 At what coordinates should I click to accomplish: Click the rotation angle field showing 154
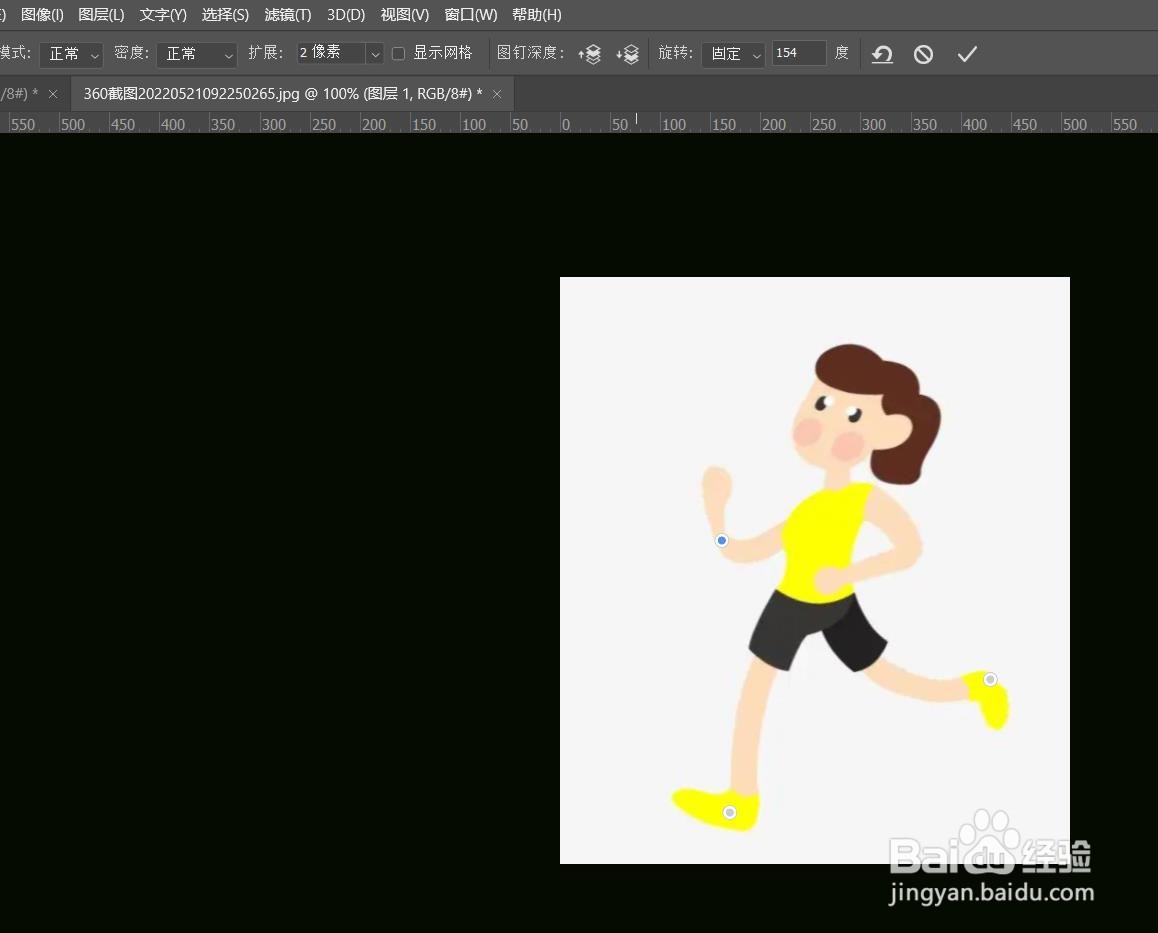(798, 53)
